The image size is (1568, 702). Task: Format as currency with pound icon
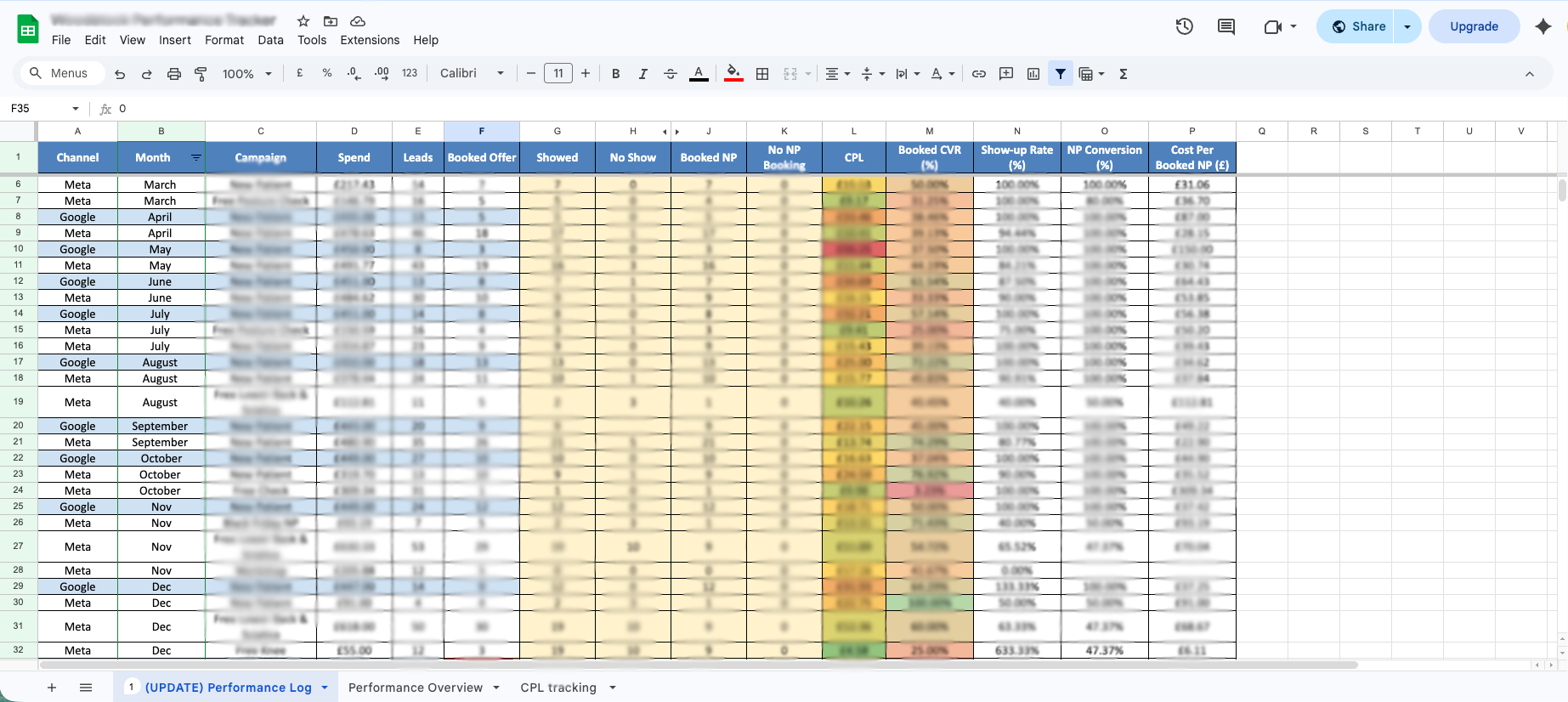pos(300,74)
